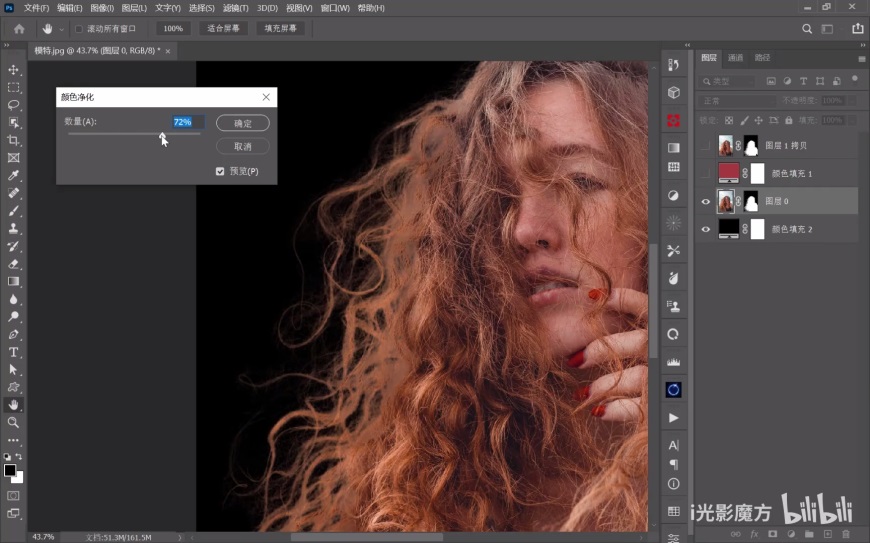
Task: Select the Eyedropper tool
Action: pos(13,176)
